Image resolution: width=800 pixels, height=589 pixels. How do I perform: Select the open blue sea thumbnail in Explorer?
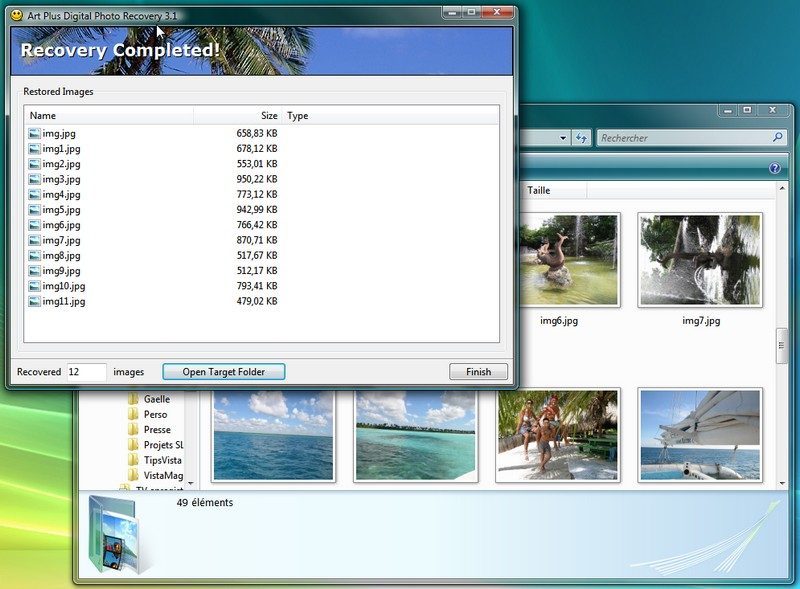pyautogui.click(x=273, y=436)
